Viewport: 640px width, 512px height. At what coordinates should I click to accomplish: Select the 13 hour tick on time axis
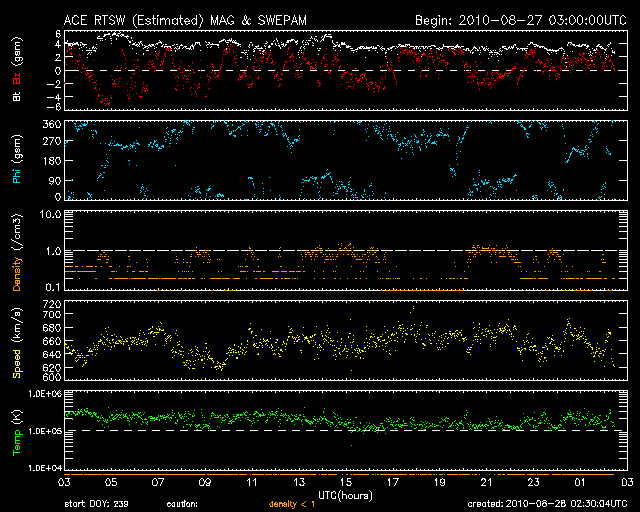point(299,481)
